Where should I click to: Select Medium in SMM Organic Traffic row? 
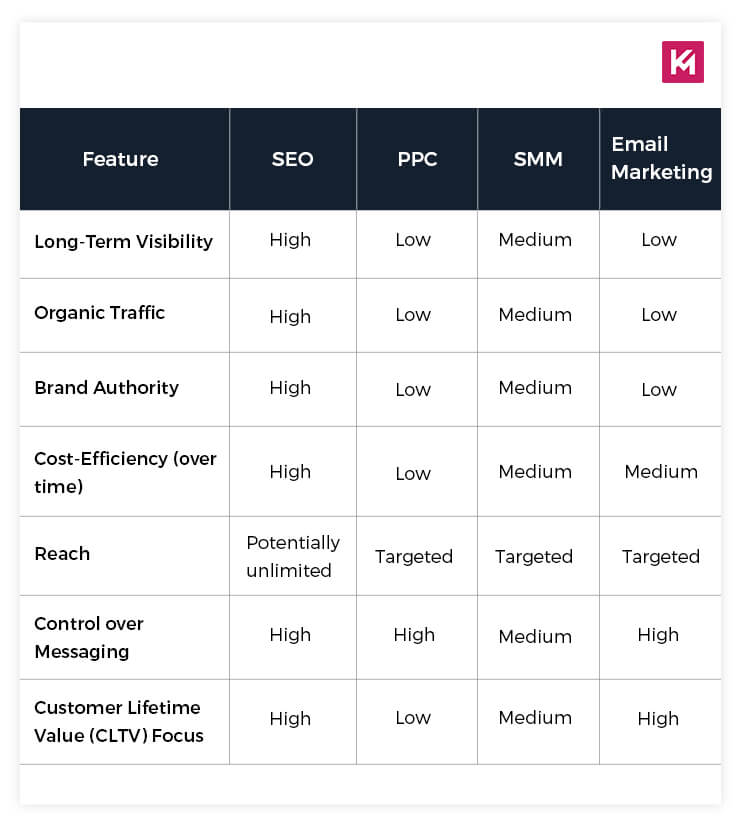pyautogui.click(x=535, y=314)
